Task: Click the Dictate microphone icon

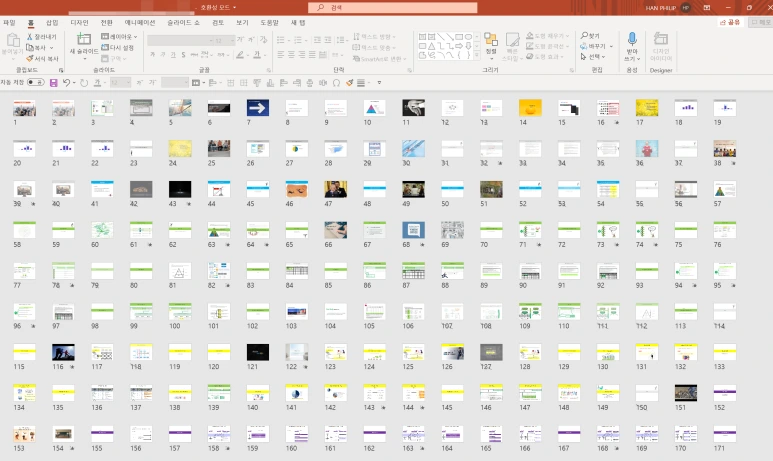Action: (x=632, y=39)
